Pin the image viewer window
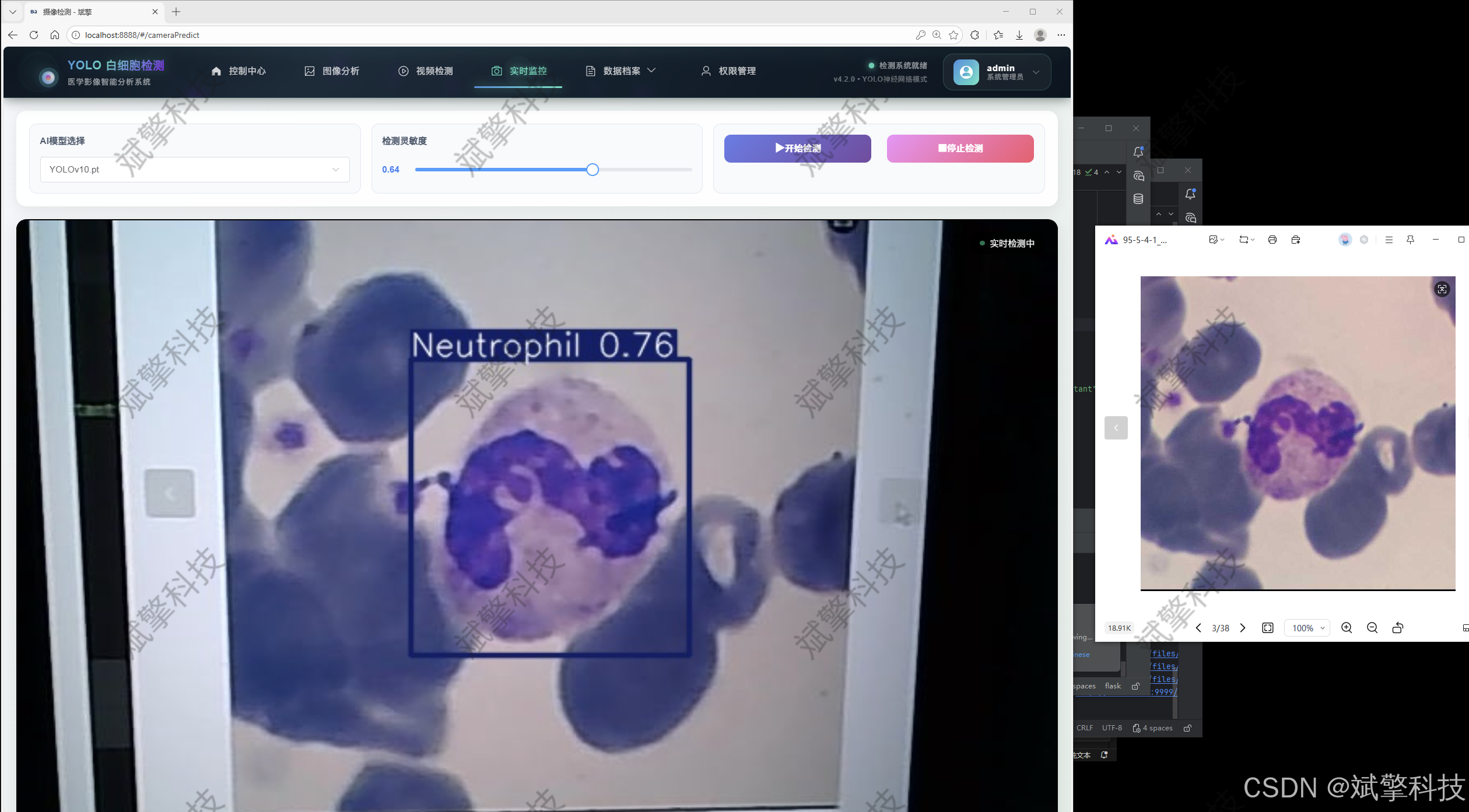 [x=1410, y=240]
